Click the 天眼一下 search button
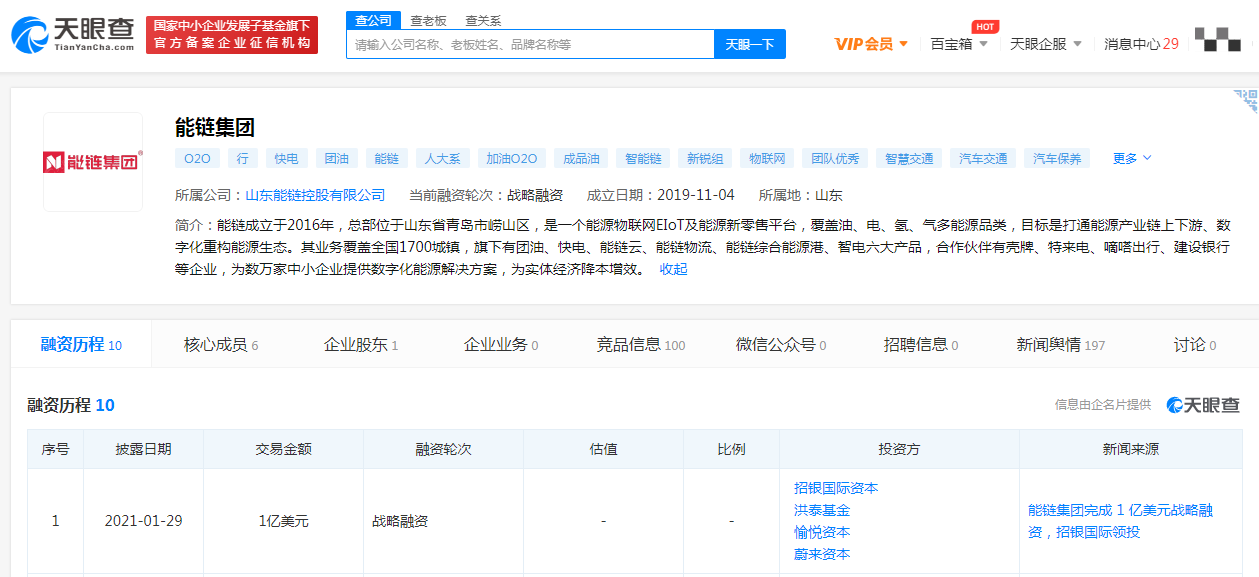 click(750, 44)
